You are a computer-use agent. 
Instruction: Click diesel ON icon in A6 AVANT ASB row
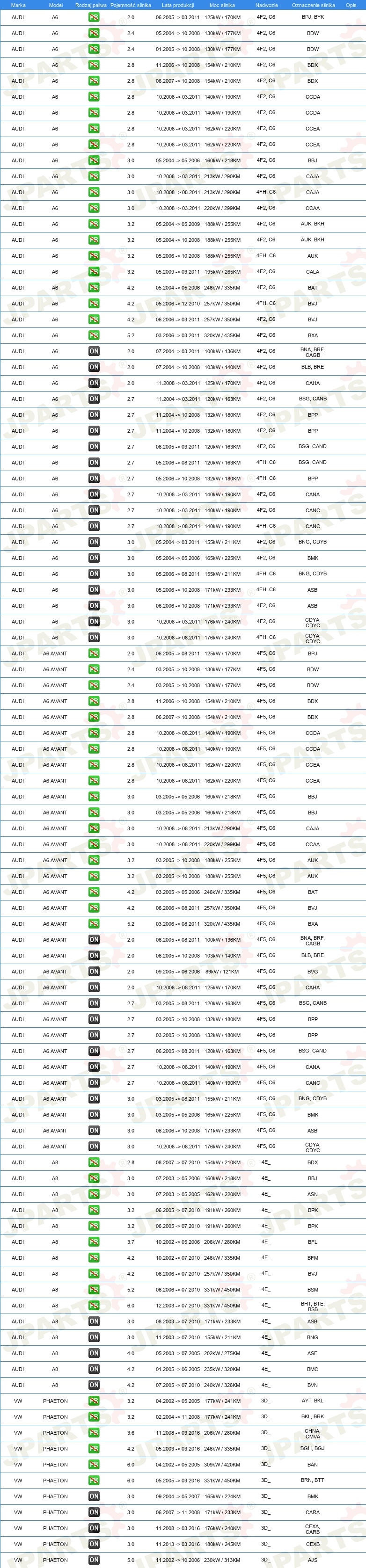(94, 1130)
